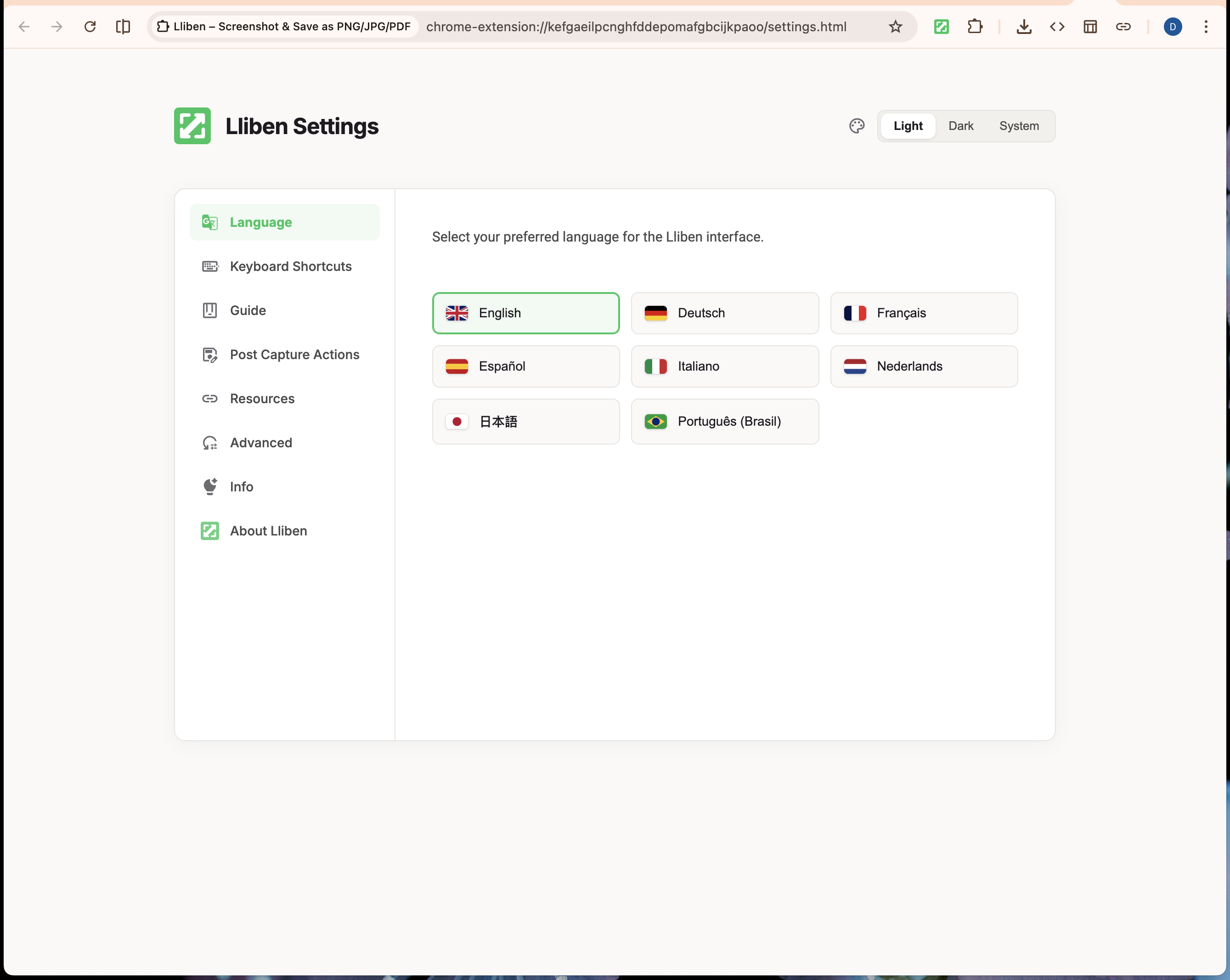This screenshot has height=980, width=1230.
Task: Select Italiano as the interface language
Action: [x=724, y=366]
